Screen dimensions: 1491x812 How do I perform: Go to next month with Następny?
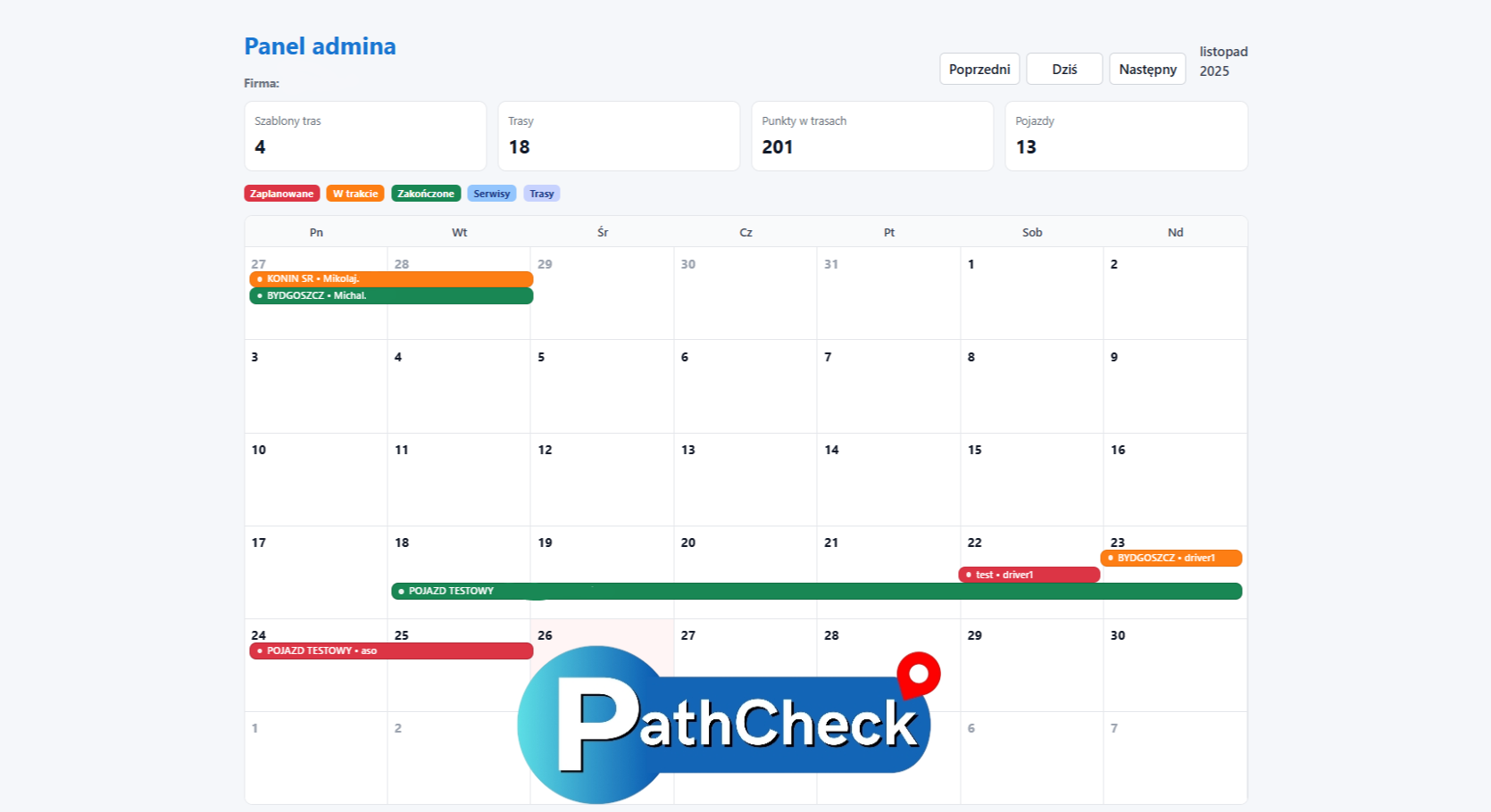tap(1147, 70)
